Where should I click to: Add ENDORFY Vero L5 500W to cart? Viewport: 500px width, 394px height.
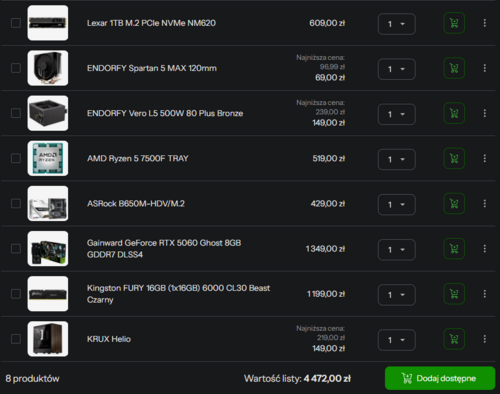tap(454, 113)
